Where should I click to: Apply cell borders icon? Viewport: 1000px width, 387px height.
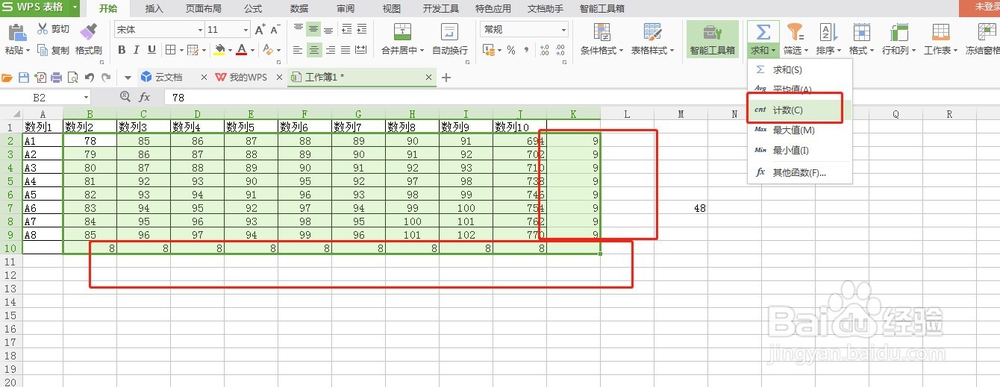pyautogui.click(x=170, y=50)
